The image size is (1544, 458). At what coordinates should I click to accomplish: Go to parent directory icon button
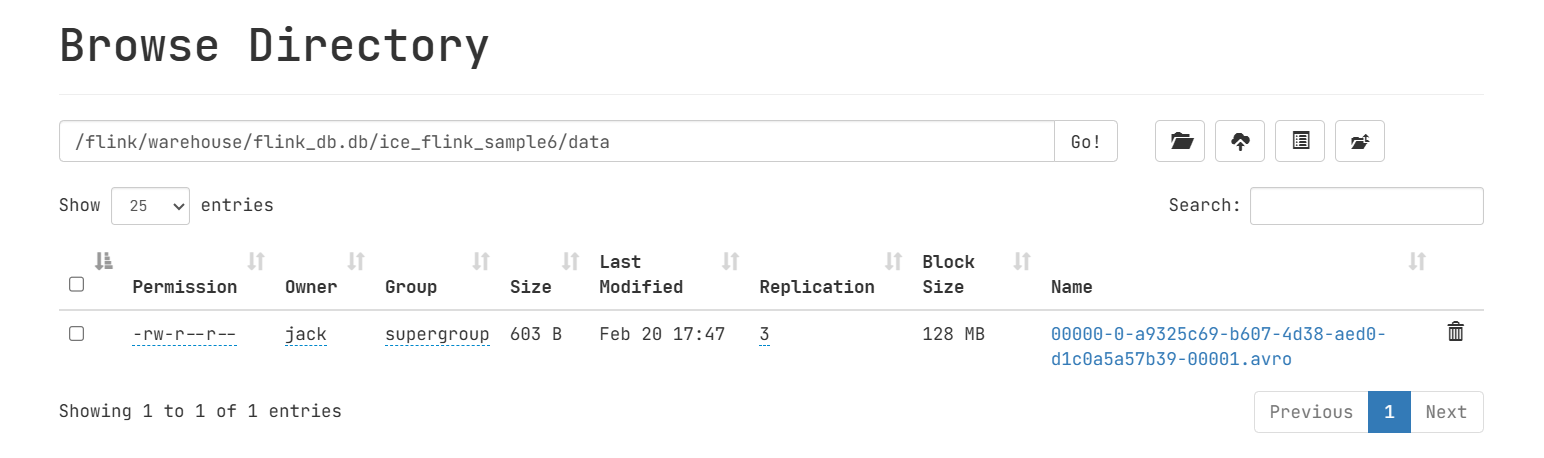click(1360, 141)
